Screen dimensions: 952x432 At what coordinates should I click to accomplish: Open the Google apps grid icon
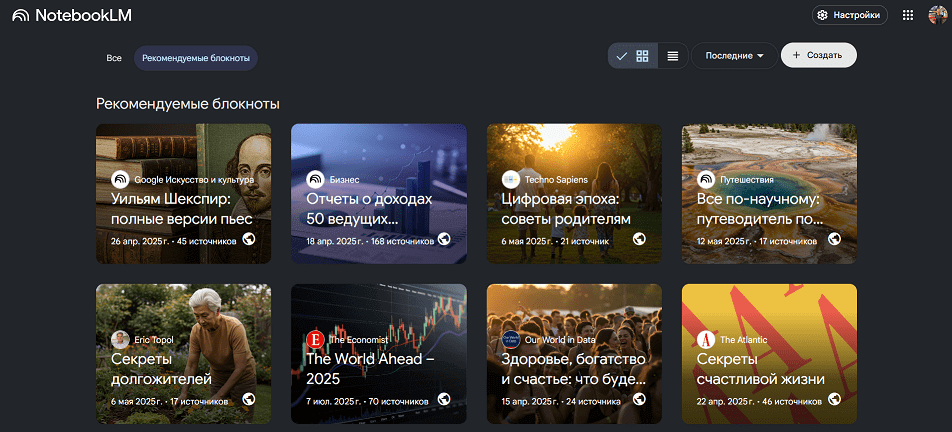[908, 16]
